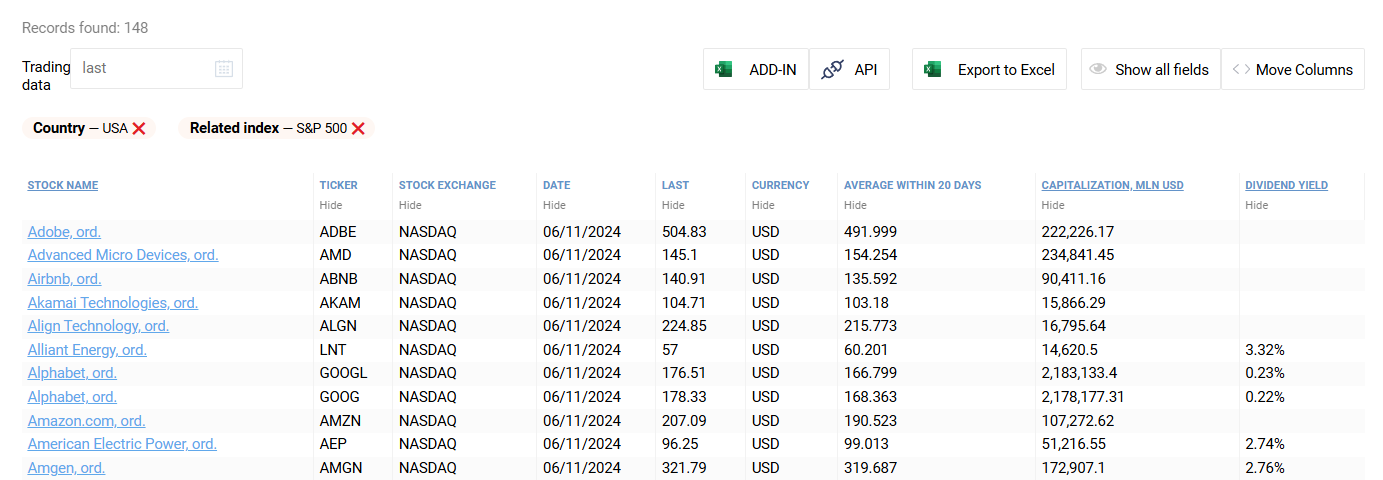Open the Airbnb, ord. link
This screenshot has height=480, width=1383.
(64, 279)
